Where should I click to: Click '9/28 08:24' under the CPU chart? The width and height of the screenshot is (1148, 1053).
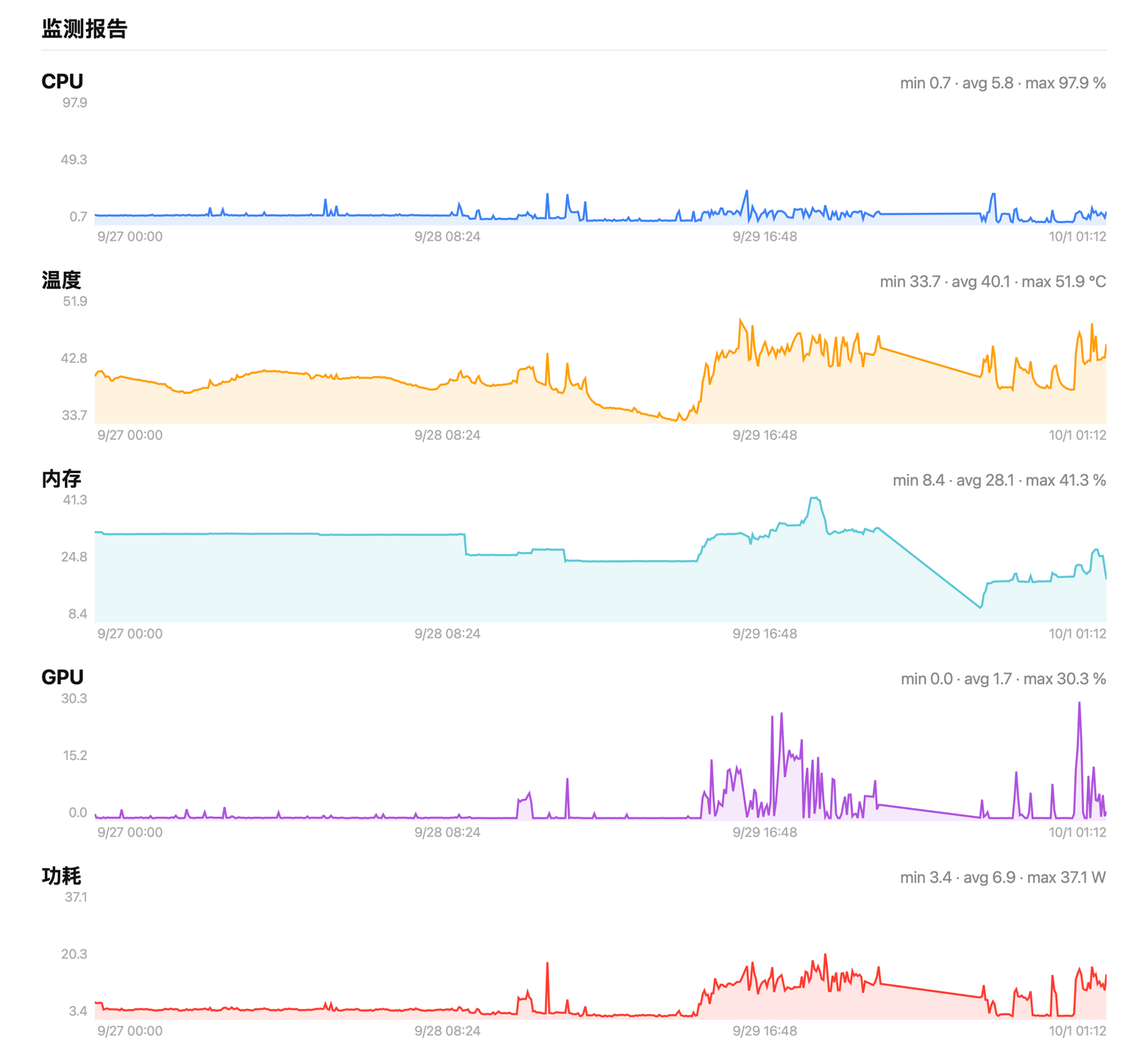[447, 237]
